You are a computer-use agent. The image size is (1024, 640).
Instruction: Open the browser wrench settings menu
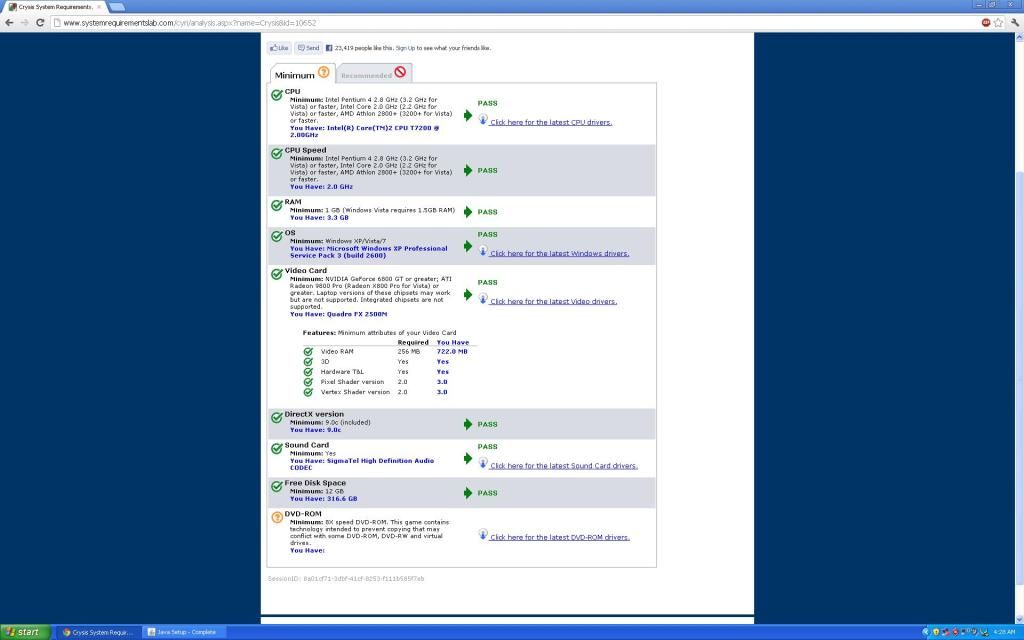coord(1013,22)
